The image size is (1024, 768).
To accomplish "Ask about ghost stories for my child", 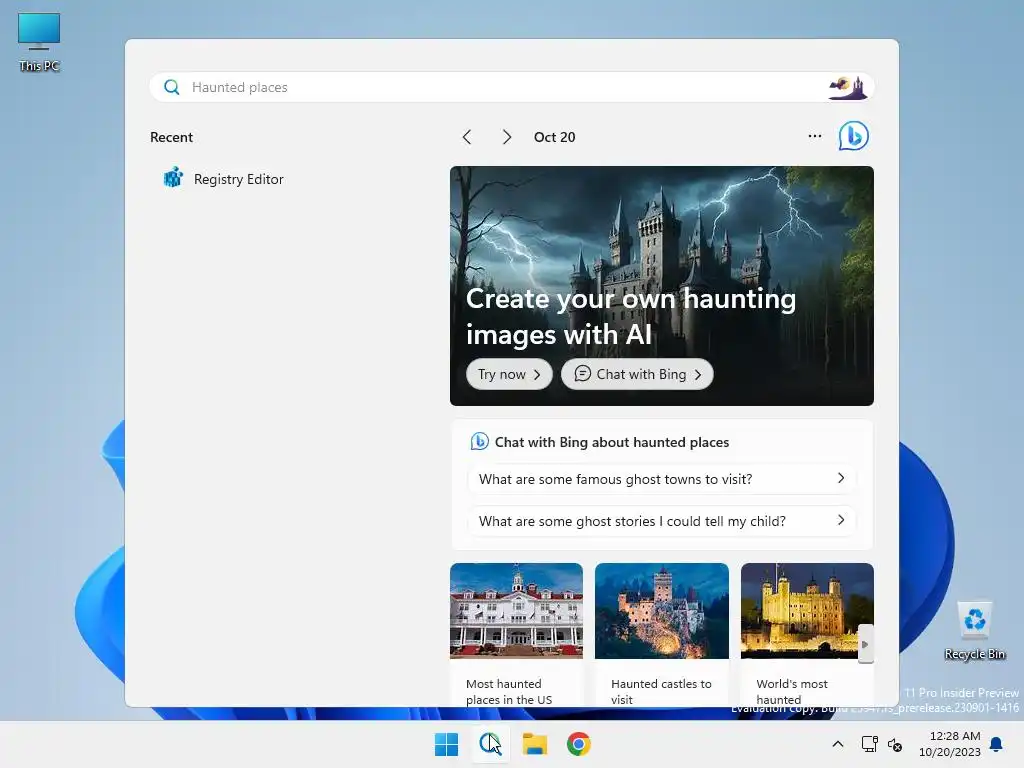I will point(661,521).
